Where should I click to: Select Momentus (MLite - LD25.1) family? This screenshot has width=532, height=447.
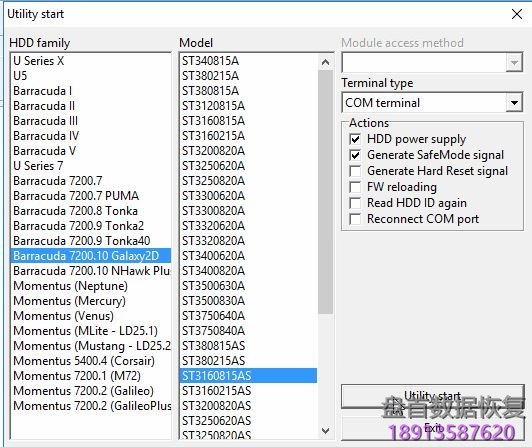coord(91,331)
